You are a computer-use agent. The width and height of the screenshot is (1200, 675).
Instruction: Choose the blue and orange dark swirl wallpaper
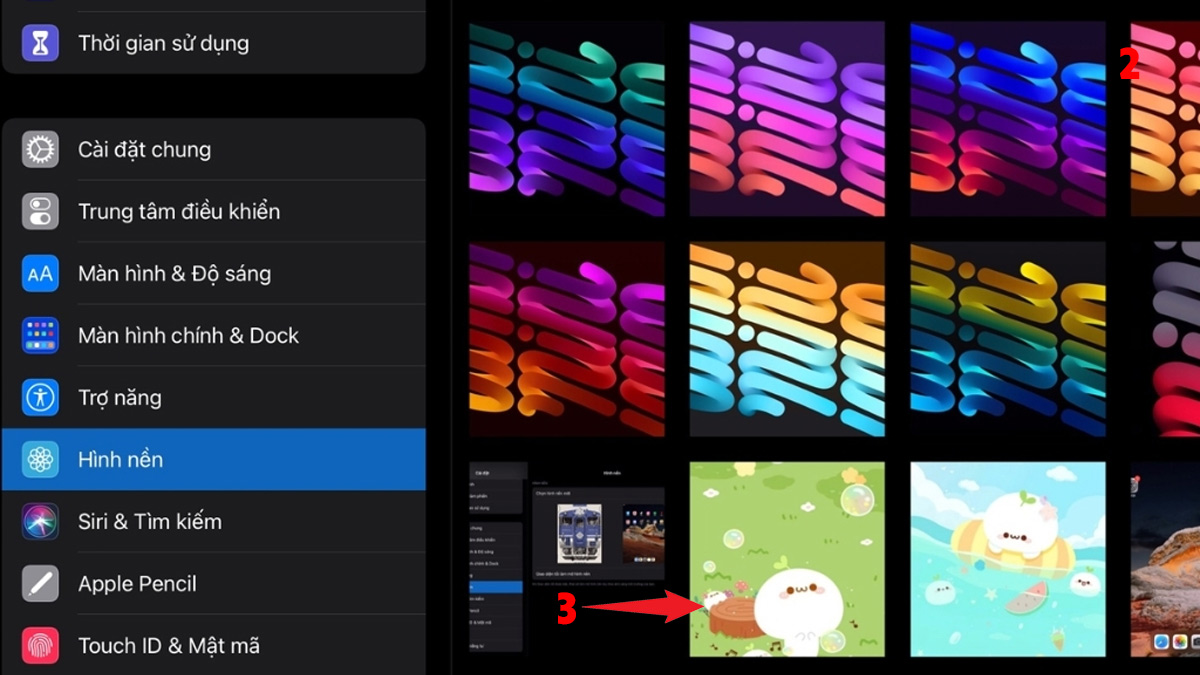(x=1008, y=119)
